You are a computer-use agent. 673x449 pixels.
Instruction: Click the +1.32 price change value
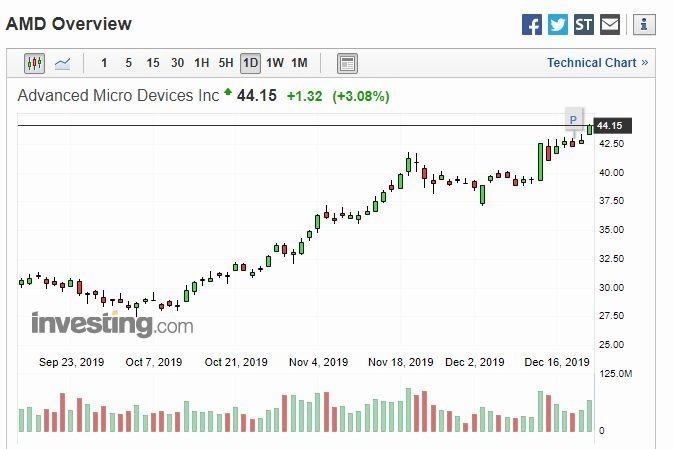point(304,96)
